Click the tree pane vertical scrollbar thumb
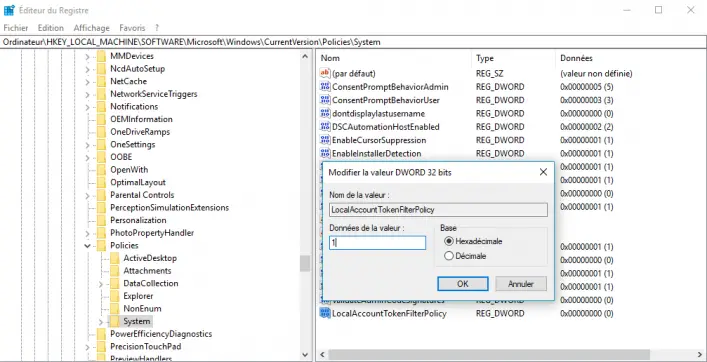707x362 pixels. 305,263
